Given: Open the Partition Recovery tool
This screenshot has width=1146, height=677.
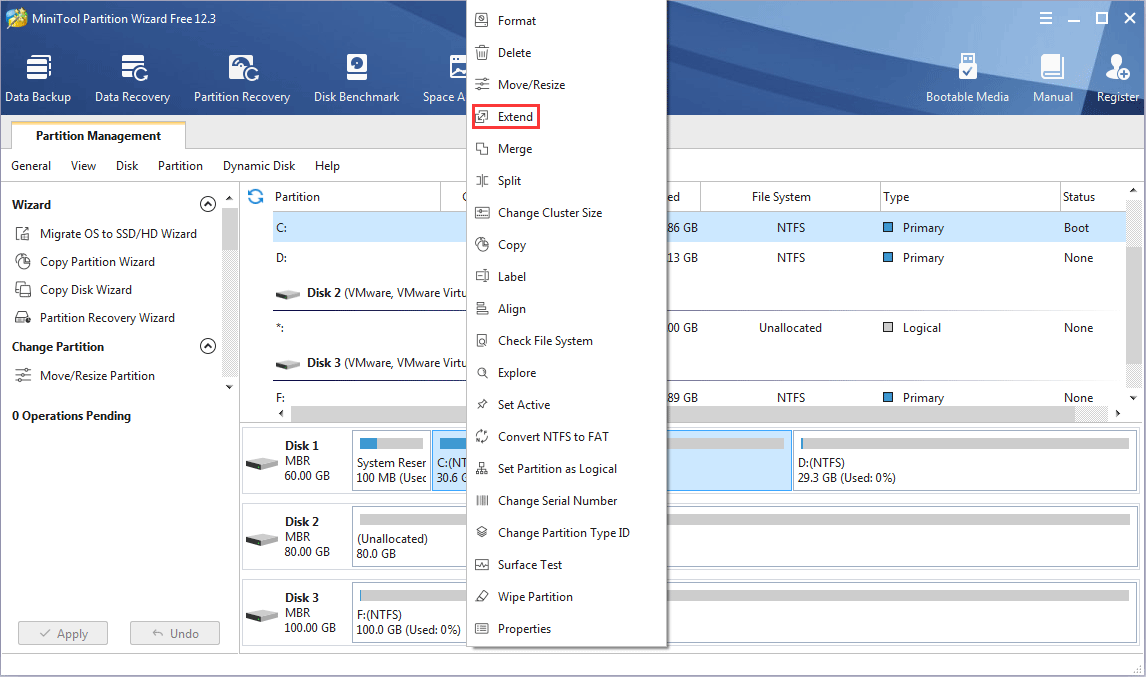Looking at the screenshot, I should 242,78.
